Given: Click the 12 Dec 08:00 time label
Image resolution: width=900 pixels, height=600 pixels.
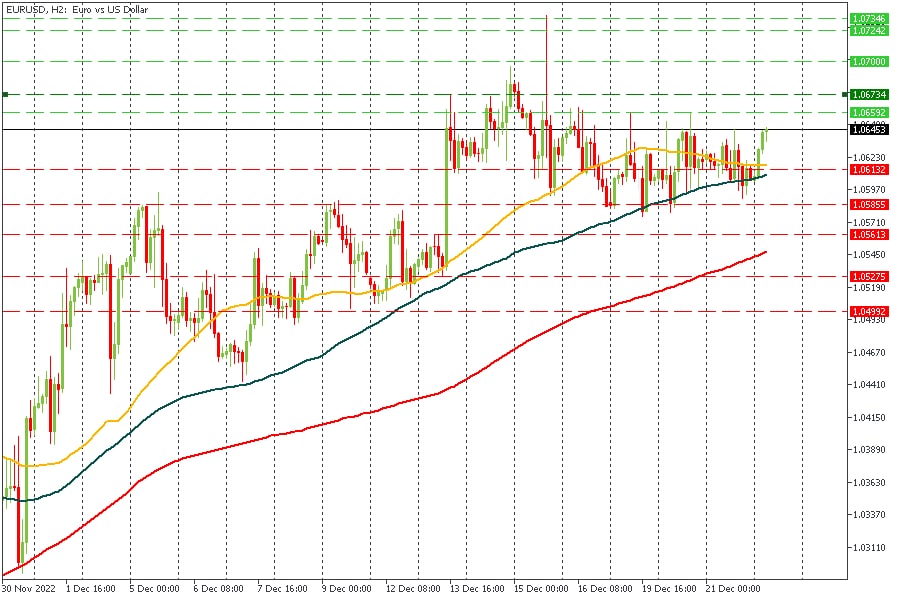Looking at the screenshot, I should pos(413,589).
